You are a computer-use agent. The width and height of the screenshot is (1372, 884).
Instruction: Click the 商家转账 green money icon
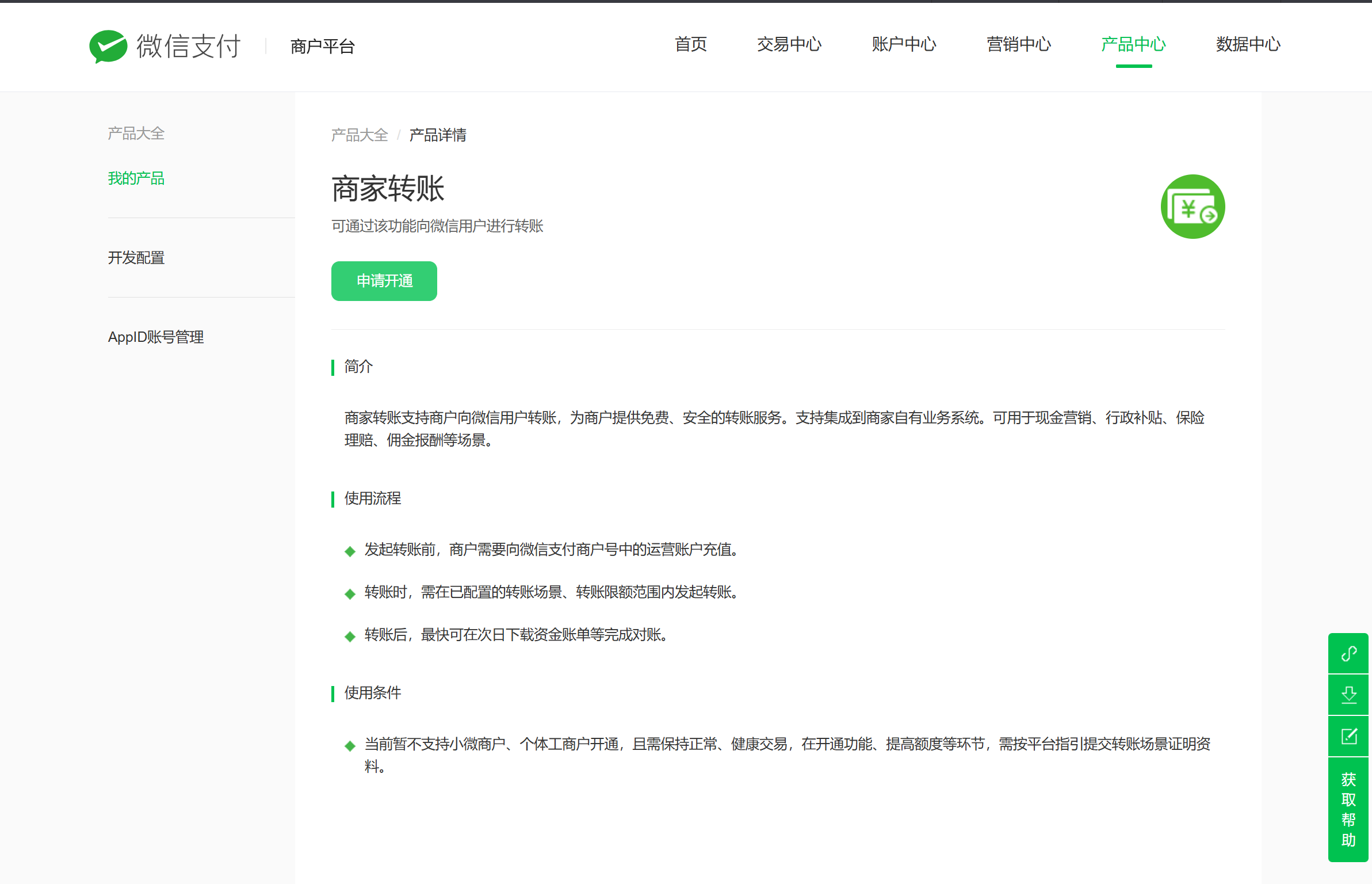point(1193,207)
